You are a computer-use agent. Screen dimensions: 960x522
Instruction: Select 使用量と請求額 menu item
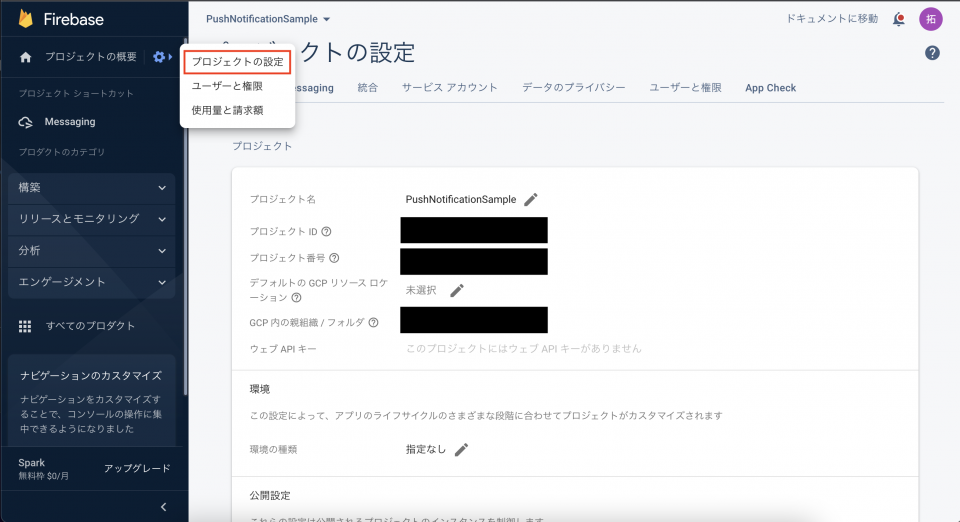pos(238,111)
